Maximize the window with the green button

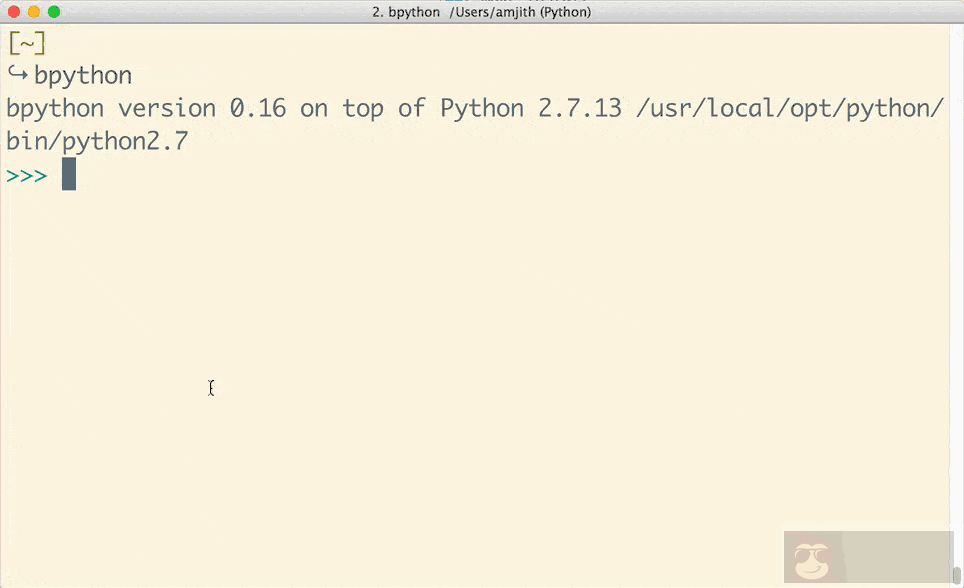pos(54,12)
